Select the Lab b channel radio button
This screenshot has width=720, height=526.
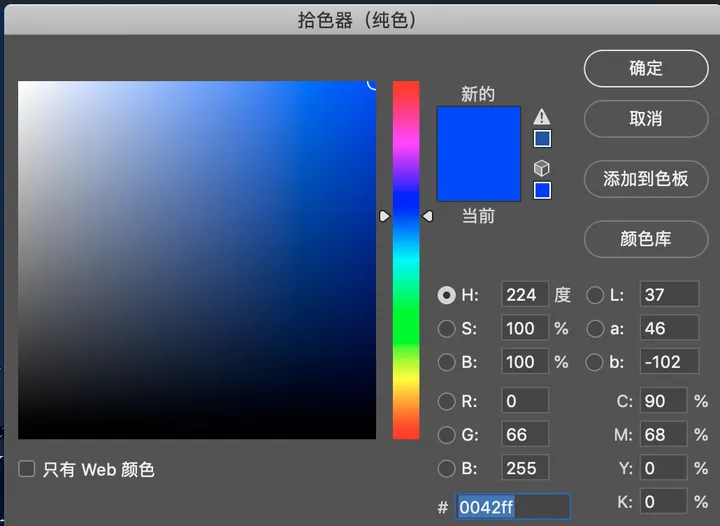click(x=595, y=362)
